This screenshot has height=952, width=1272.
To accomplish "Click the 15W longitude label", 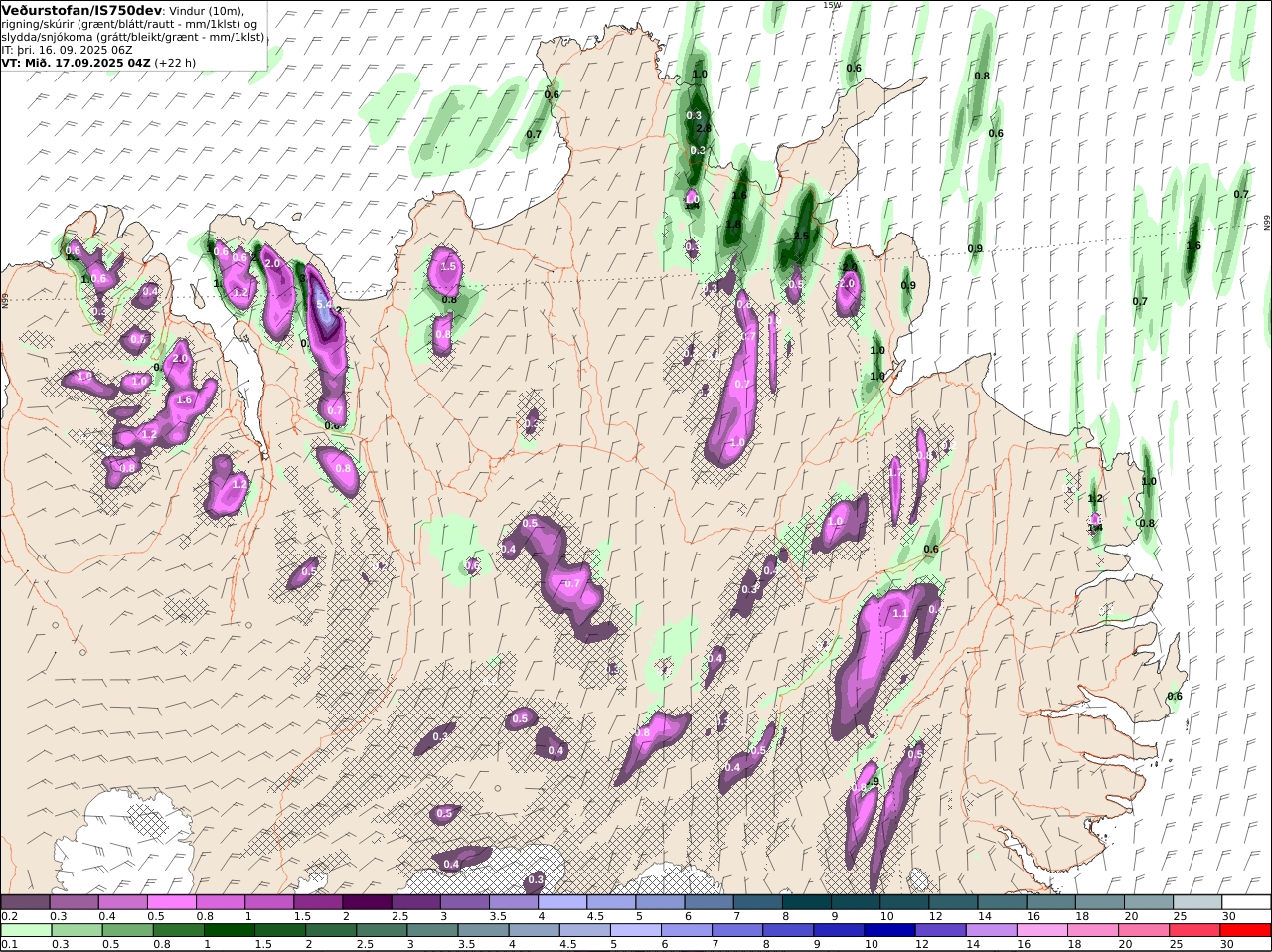I will pos(832,5).
